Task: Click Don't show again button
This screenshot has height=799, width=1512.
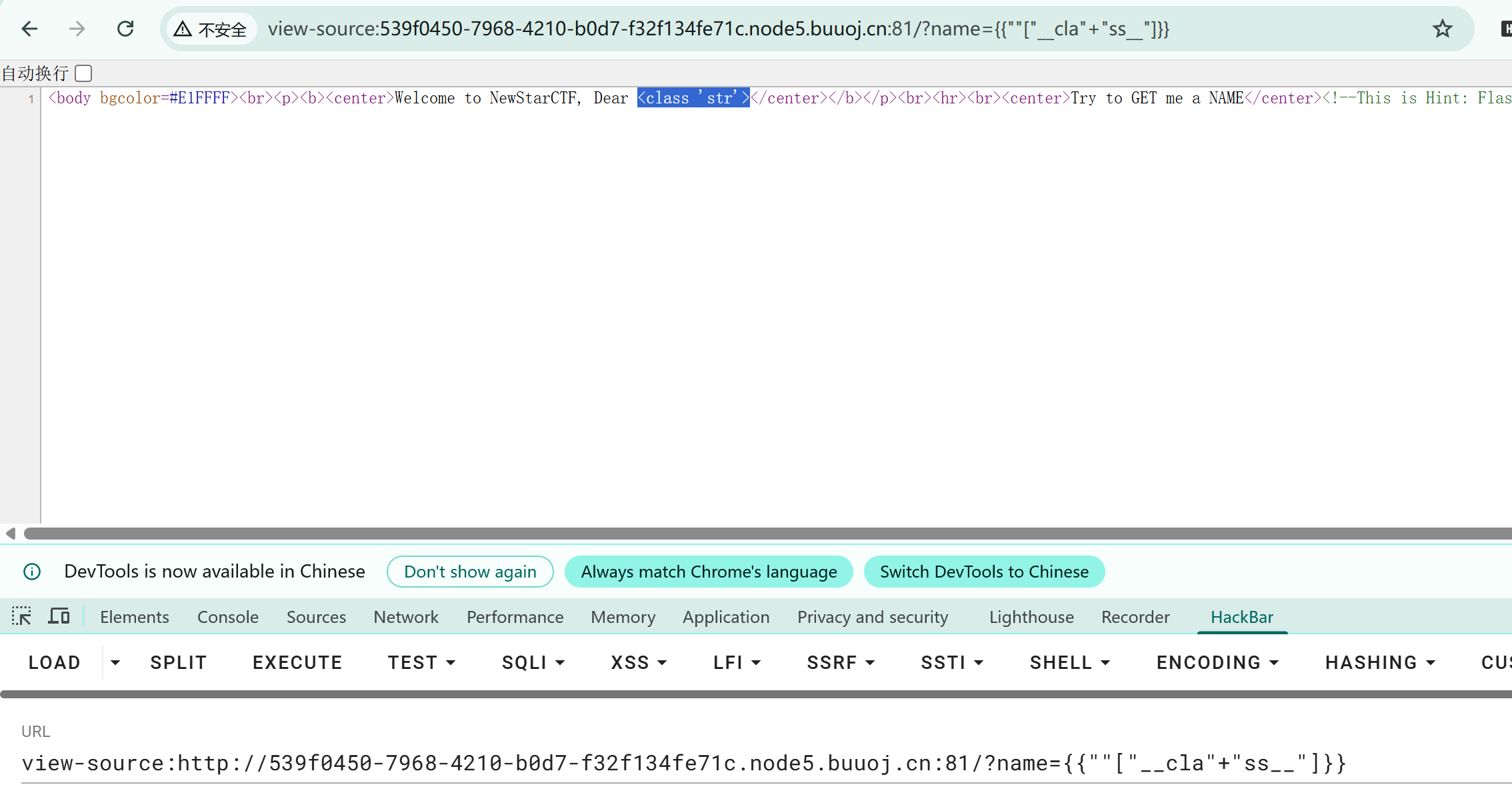Action: pyautogui.click(x=470, y=572)
